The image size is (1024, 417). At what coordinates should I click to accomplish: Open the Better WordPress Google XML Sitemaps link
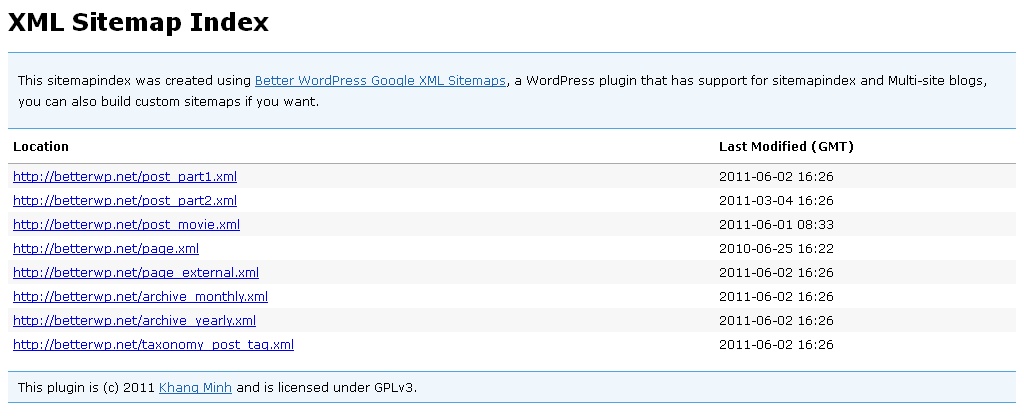click(x=380, y=81)
